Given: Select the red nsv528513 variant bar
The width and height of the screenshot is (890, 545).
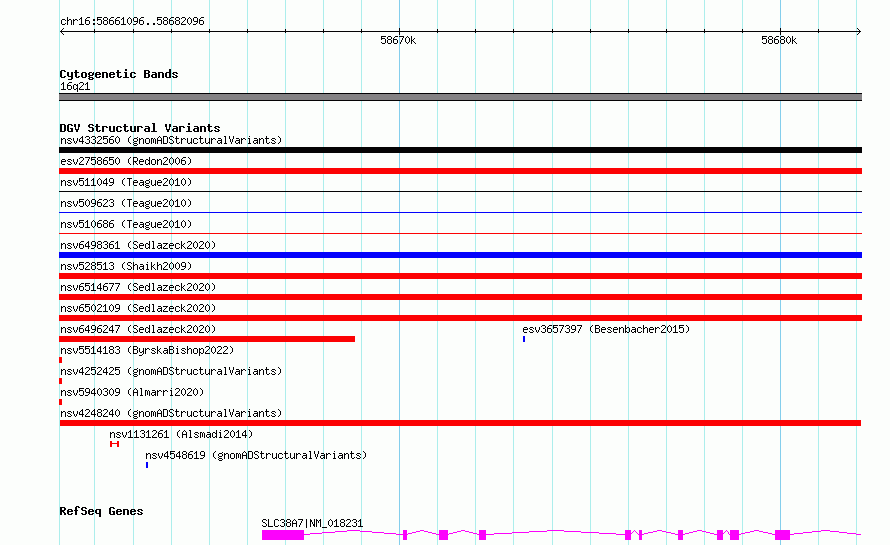Looking at the screenshot, I should pos(460,276).
